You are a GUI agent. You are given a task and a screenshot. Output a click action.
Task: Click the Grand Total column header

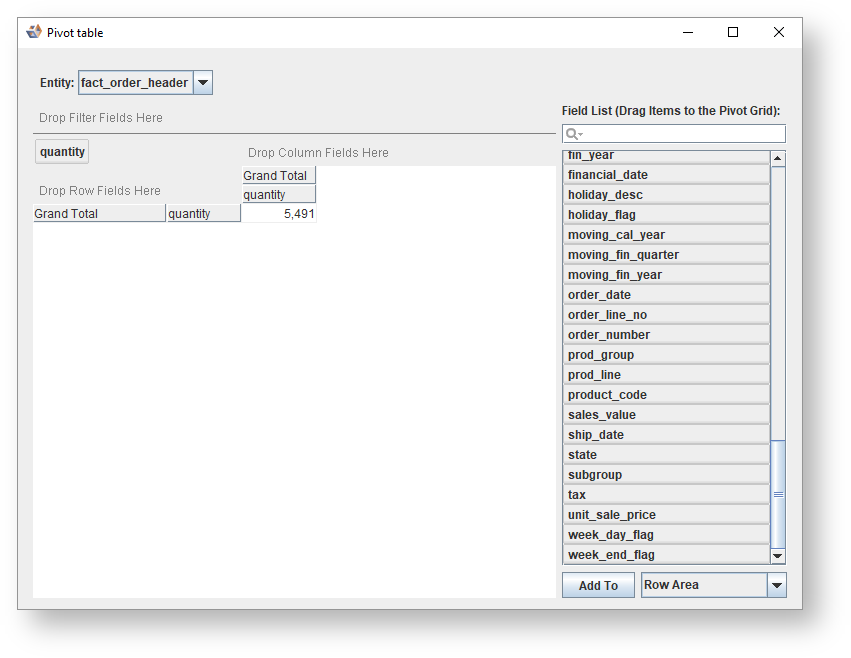click(278, 176)
